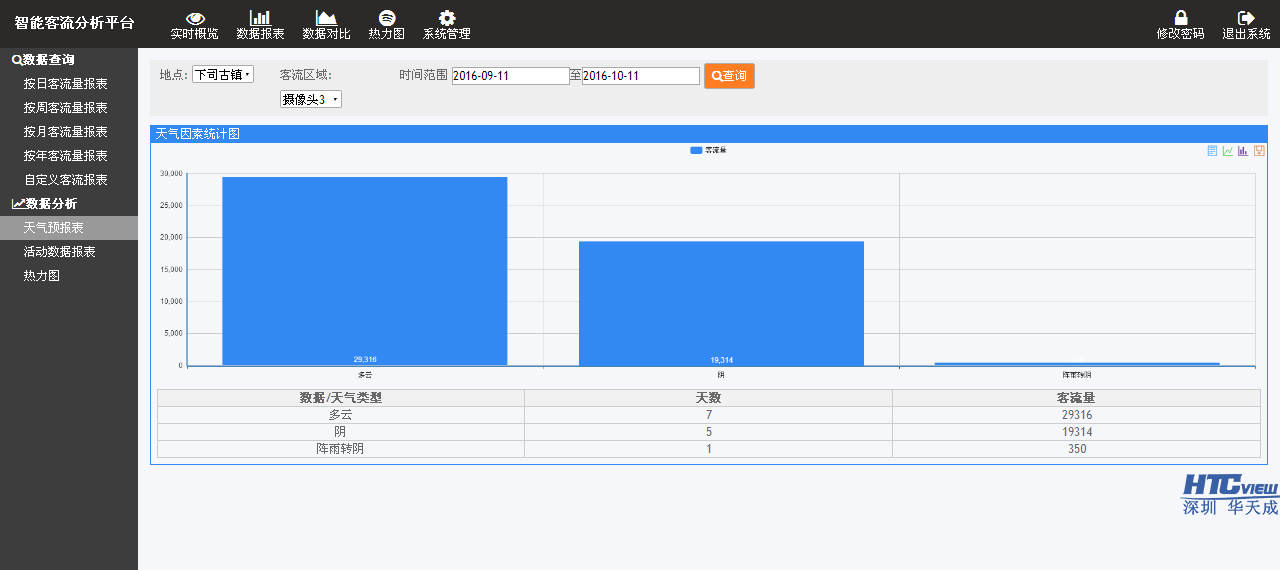Open 系统管理 settings
This screenshot has width=1280, height=570.
tap(446, 25)
